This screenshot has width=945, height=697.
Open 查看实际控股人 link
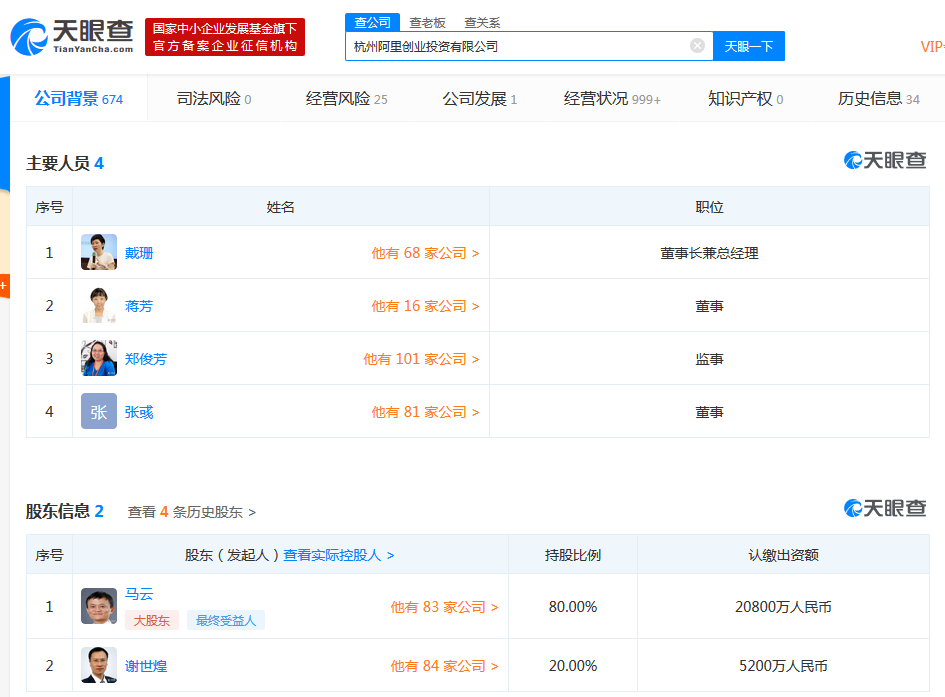tap(338, 555)
